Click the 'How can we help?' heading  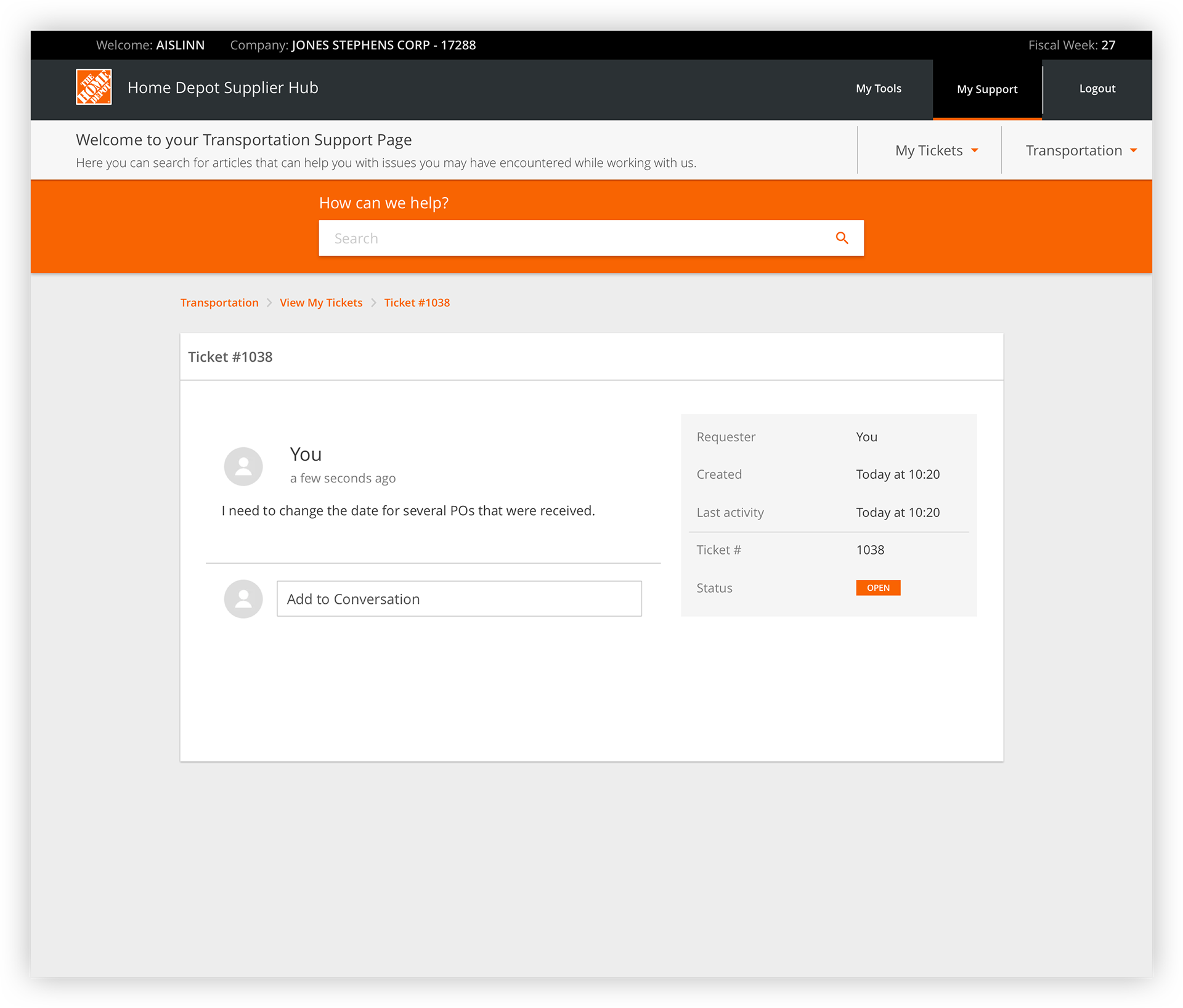click(x=384, y=203)
